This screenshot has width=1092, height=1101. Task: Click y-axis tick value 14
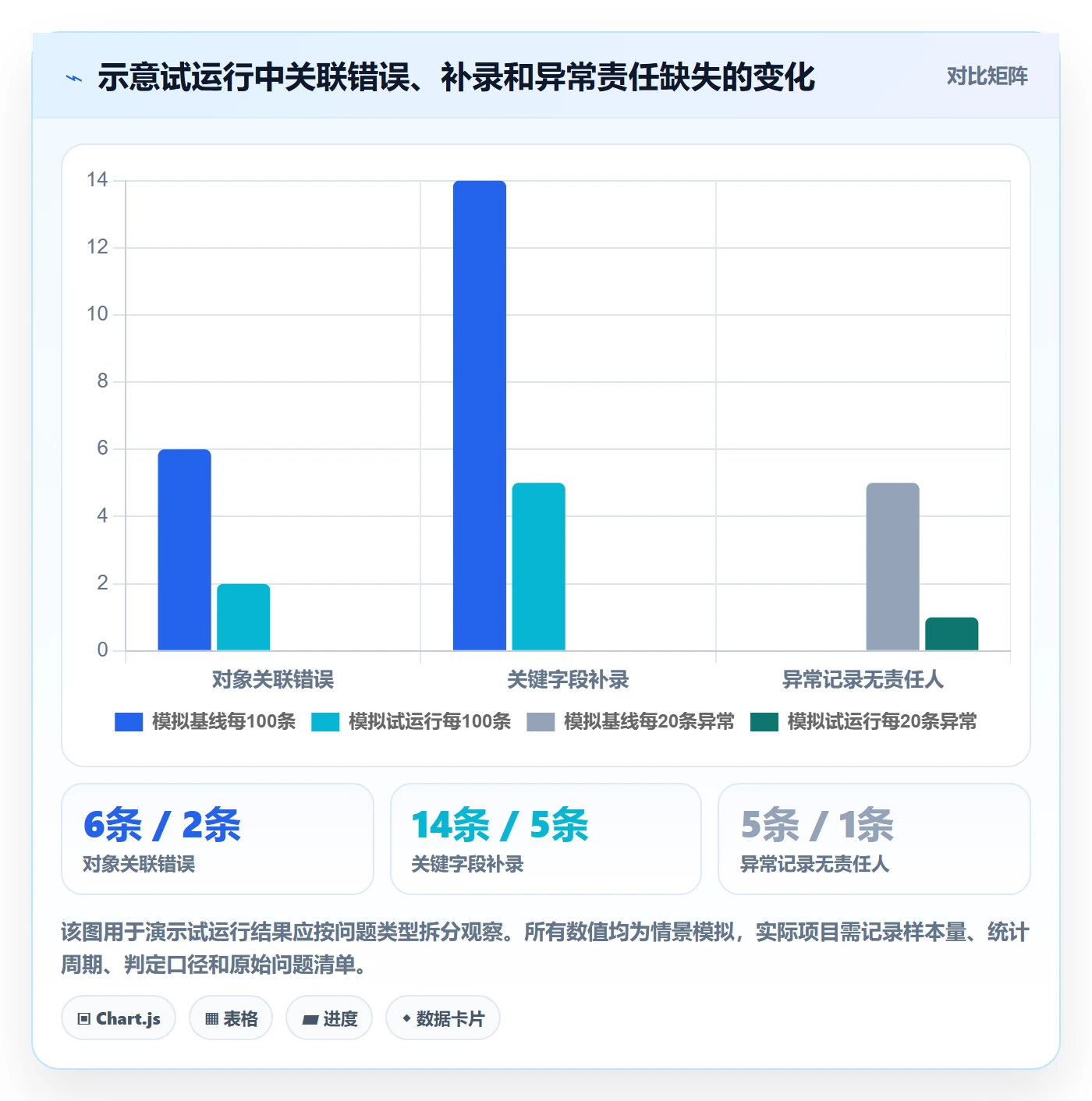(97, 180)
